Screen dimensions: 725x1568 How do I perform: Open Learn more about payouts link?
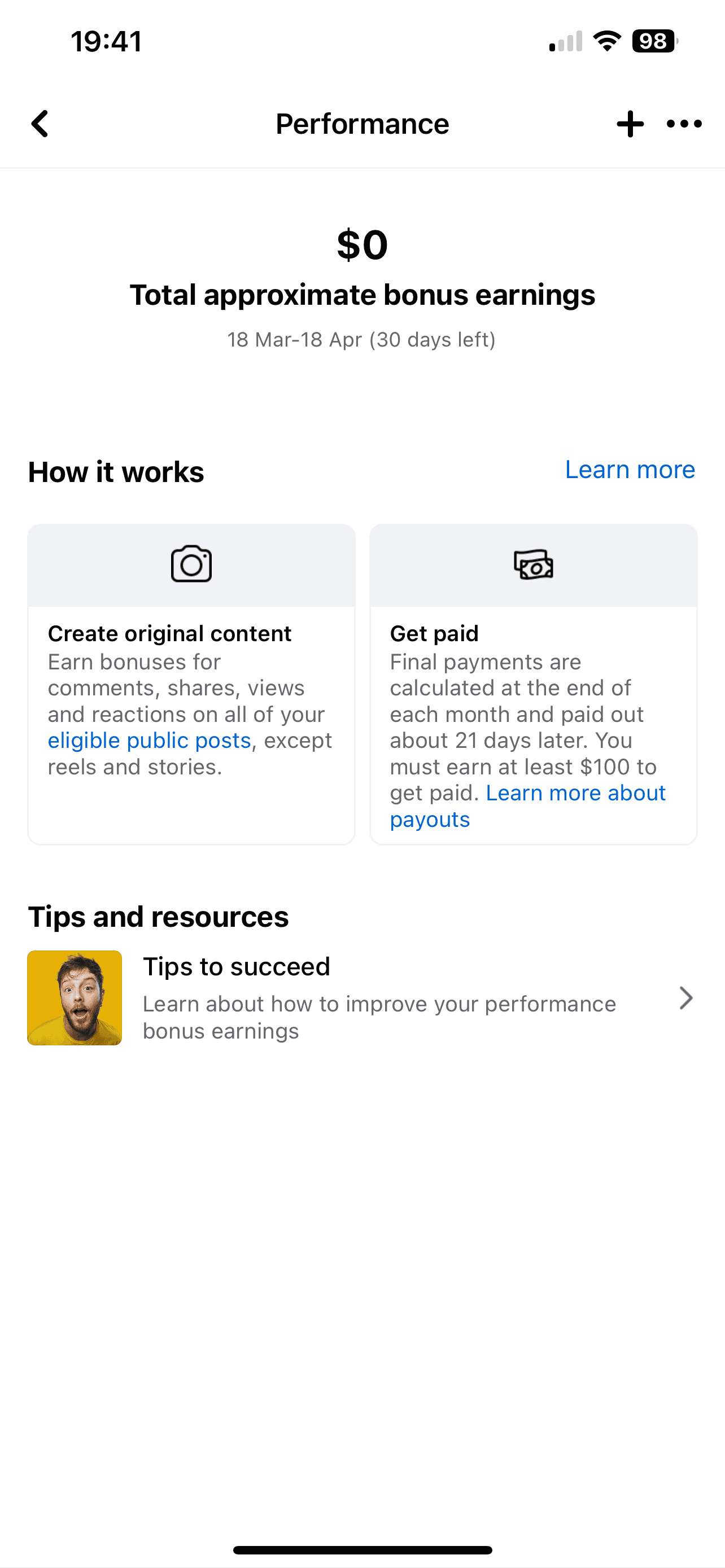[x=528, y=806]
